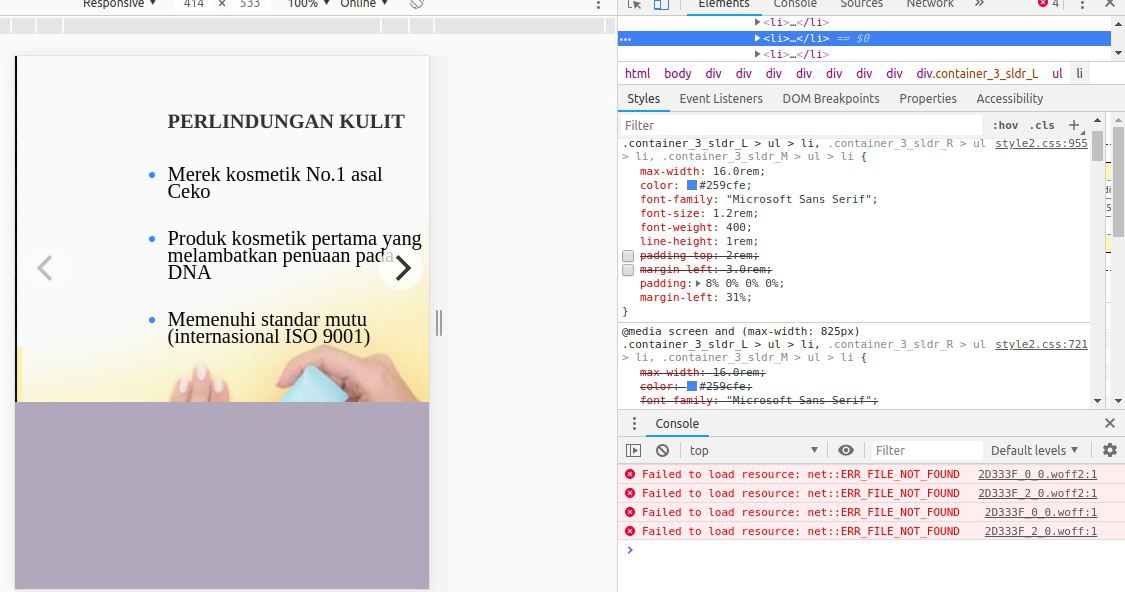Open the 2D333F_2_0.woff2:1 link
The image size is (1125, 592).
(x=1037, y=494)
